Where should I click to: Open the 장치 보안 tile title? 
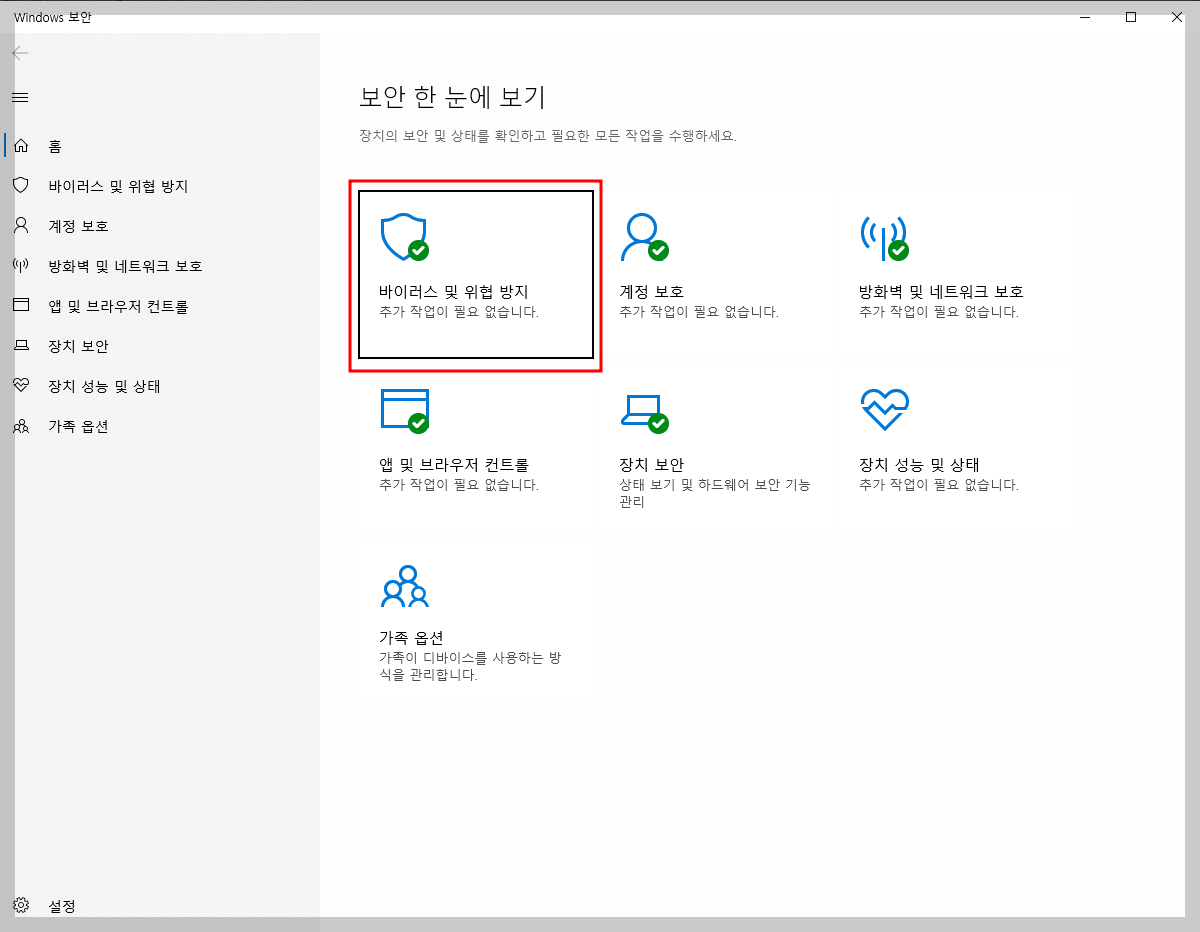(x=652, y=465)
